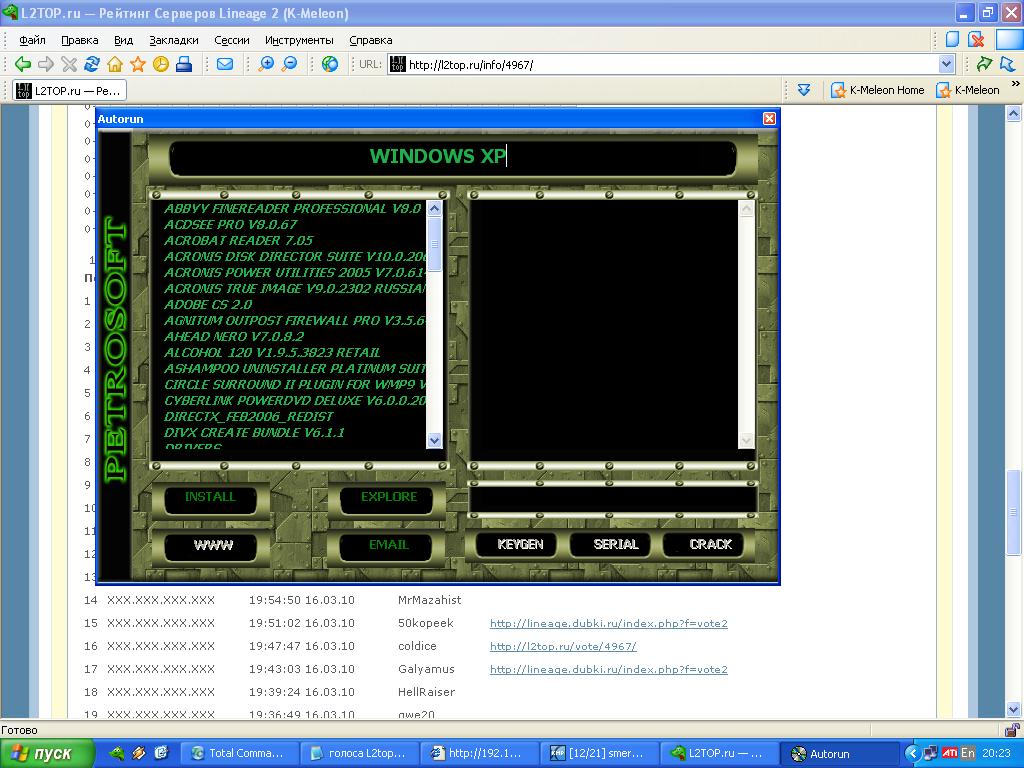Click ATI tray icon
The height and width of the screenshot is (768, 1024).
click(950, 754)
